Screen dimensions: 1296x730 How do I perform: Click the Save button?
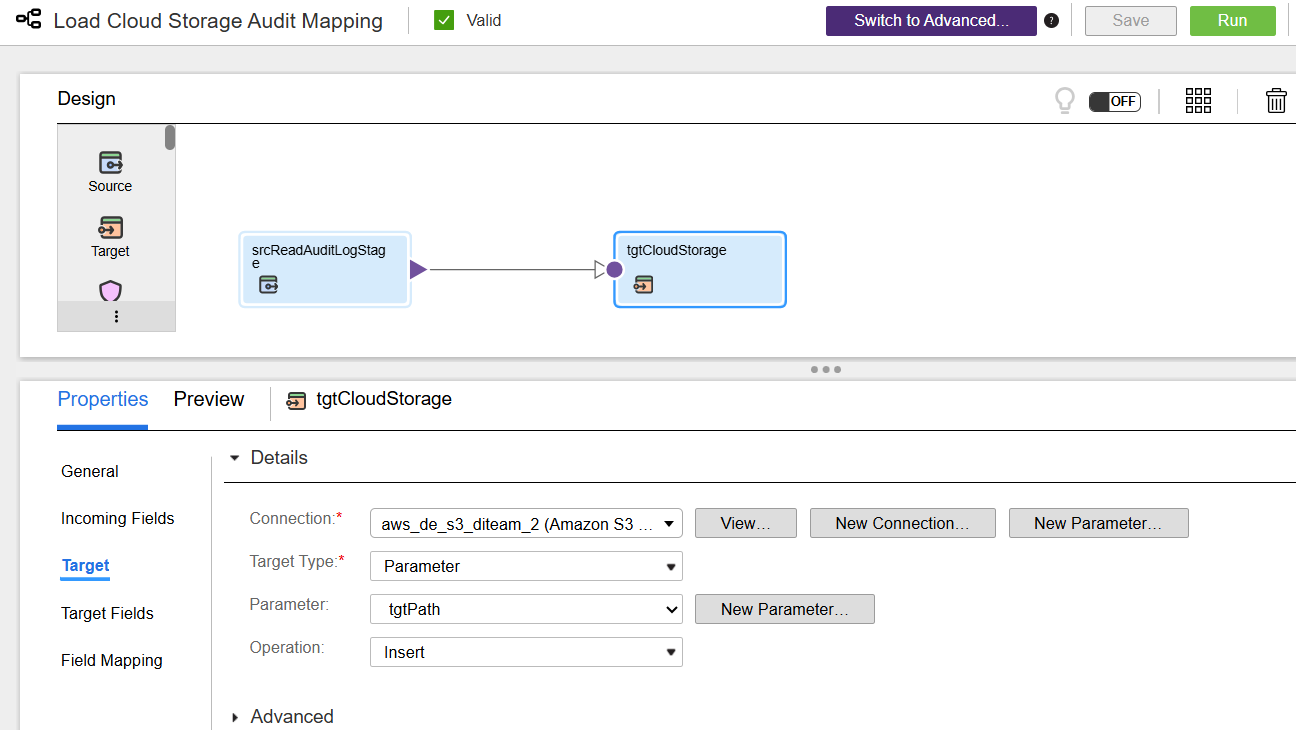tap(1131, 21)
